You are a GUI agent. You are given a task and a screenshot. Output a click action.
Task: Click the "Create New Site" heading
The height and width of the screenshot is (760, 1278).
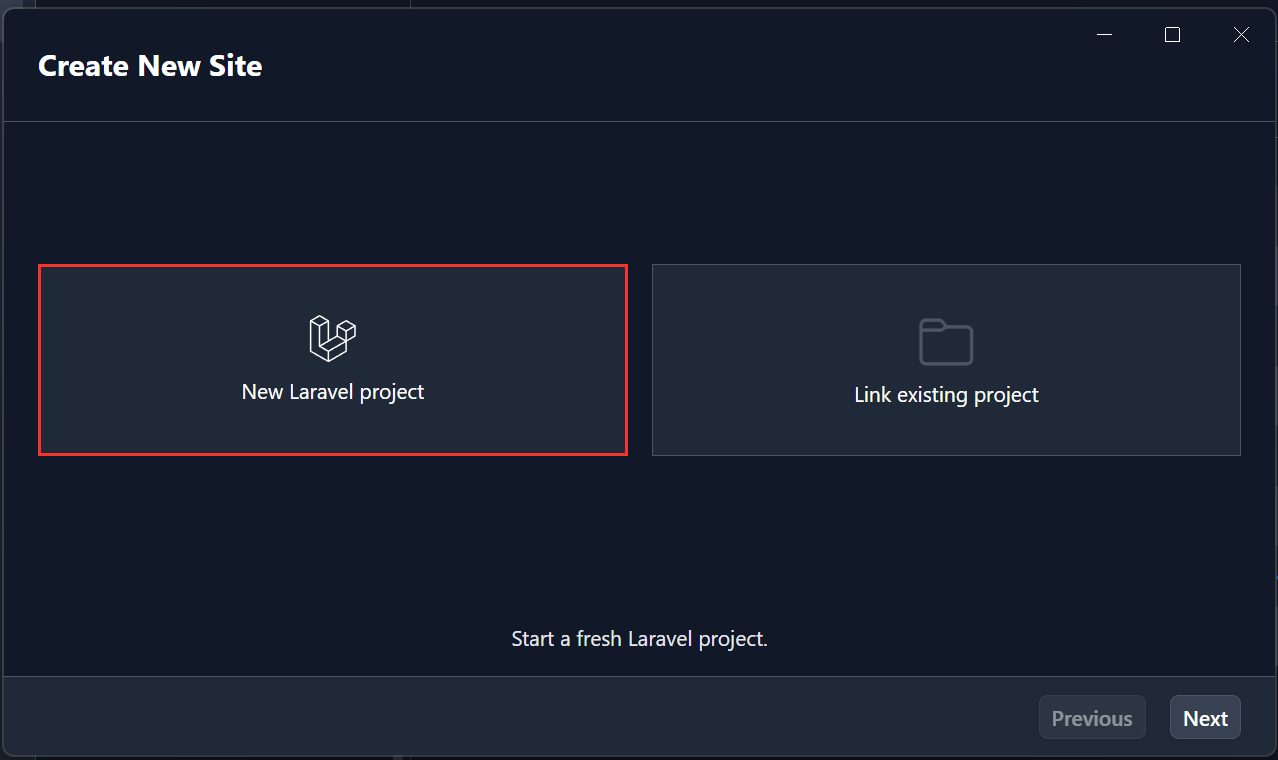(x=150, y=66)
